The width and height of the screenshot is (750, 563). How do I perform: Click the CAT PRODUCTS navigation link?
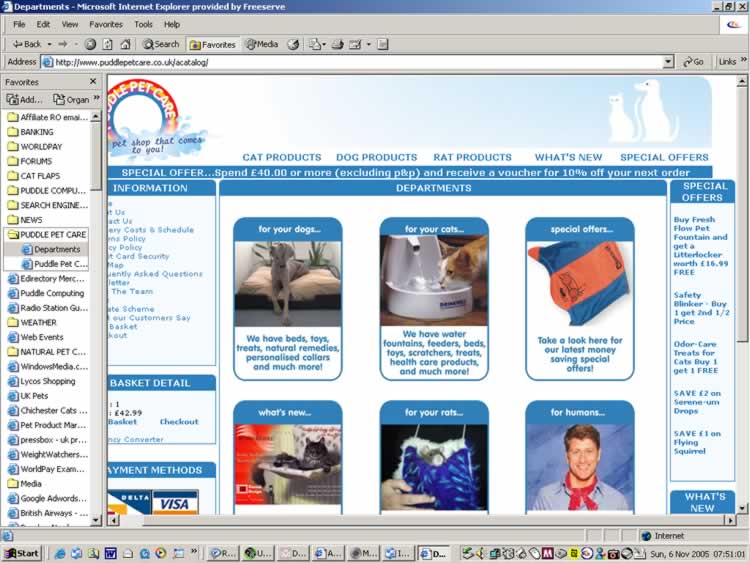click(x=282, y=157)
